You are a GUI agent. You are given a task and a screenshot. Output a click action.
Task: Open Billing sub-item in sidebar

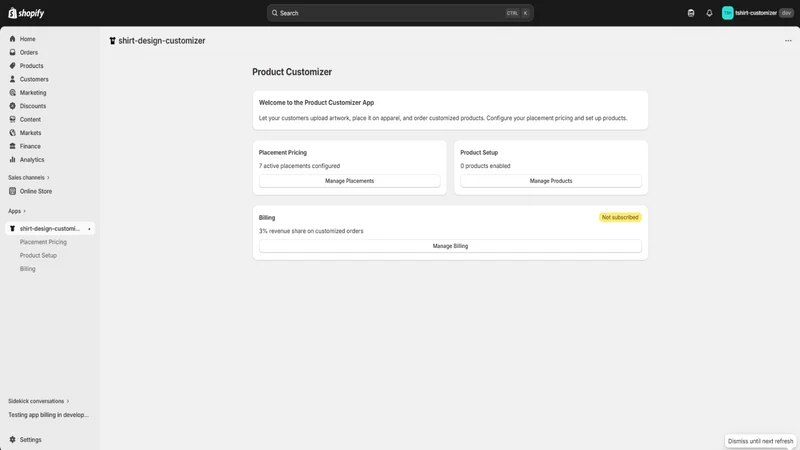click(x=28, y=268)
